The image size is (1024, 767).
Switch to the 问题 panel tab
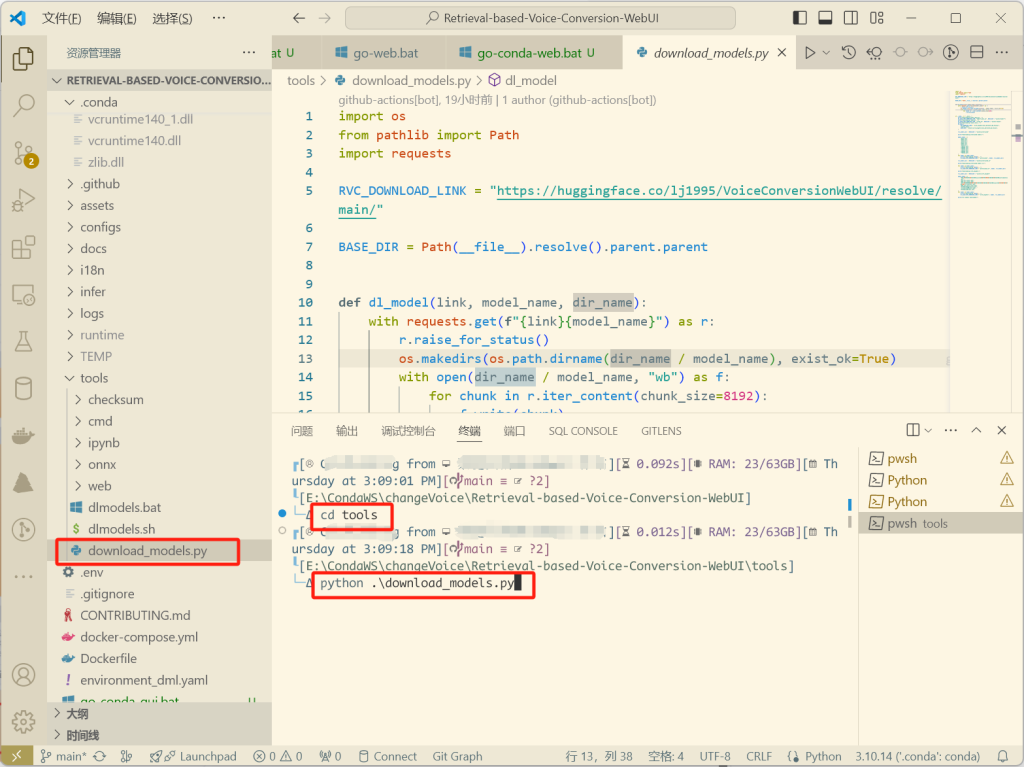click(302, 431)
